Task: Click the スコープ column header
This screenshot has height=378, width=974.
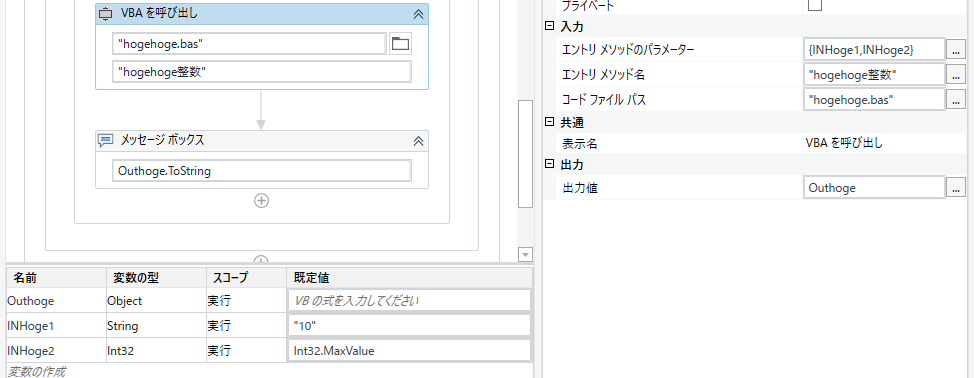Action: pos(246,277)
